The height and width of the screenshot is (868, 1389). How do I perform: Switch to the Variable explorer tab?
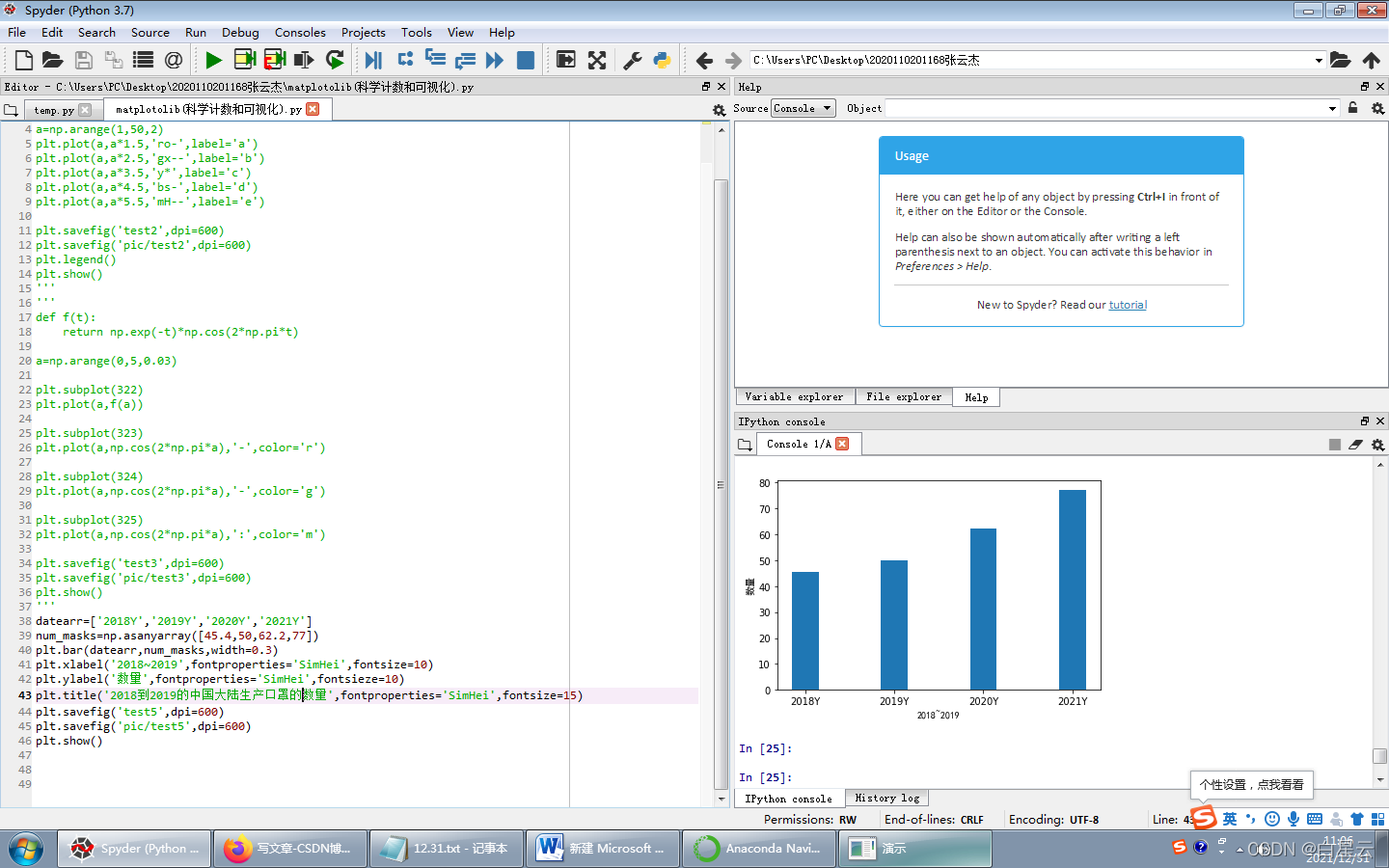click(794, 396)
